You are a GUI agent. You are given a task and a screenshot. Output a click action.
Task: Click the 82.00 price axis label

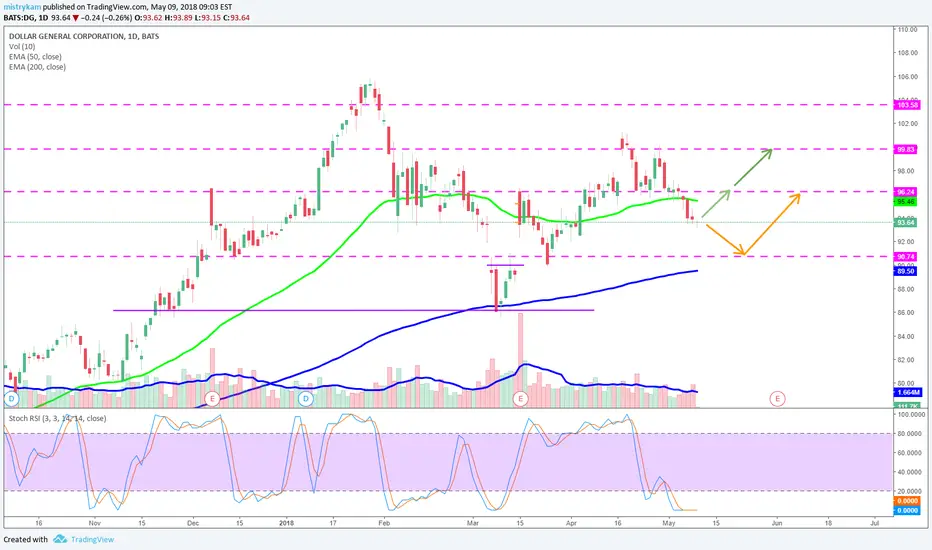906,360
